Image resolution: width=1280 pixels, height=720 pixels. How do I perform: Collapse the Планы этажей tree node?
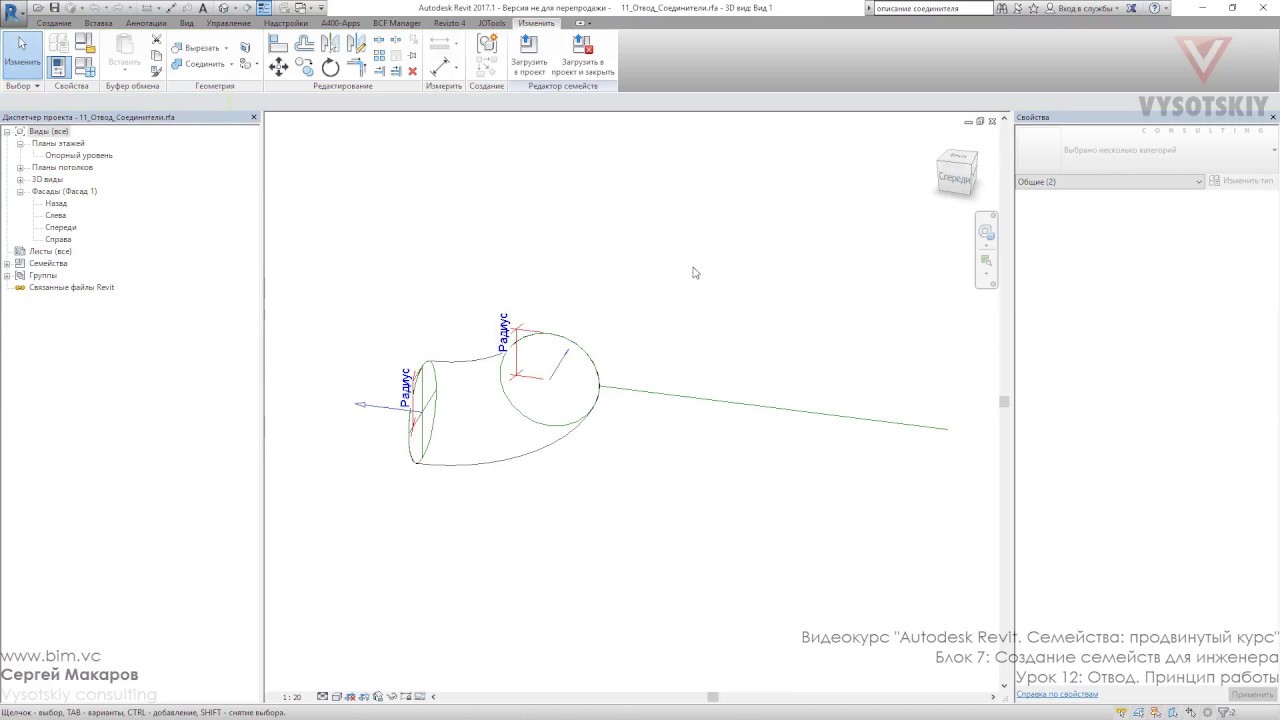point(20,144)
